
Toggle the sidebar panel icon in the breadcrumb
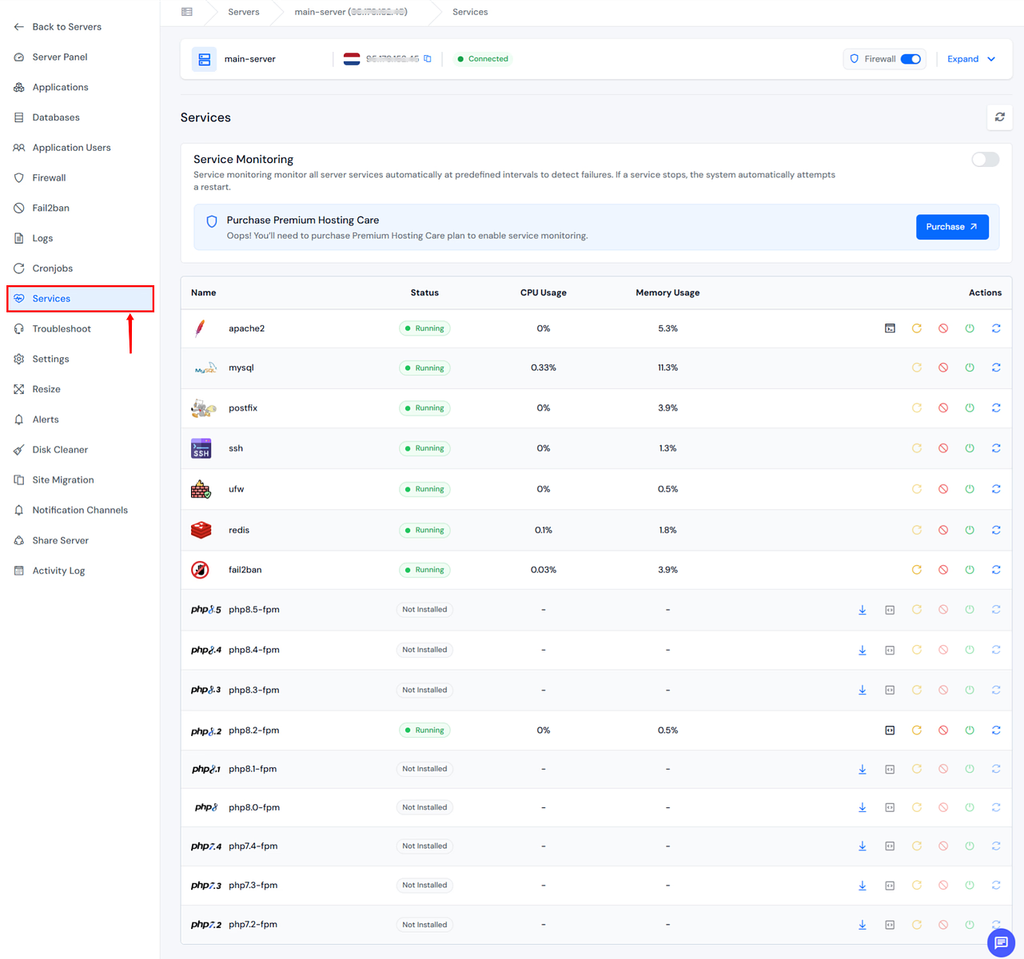(x=187, y=12)
